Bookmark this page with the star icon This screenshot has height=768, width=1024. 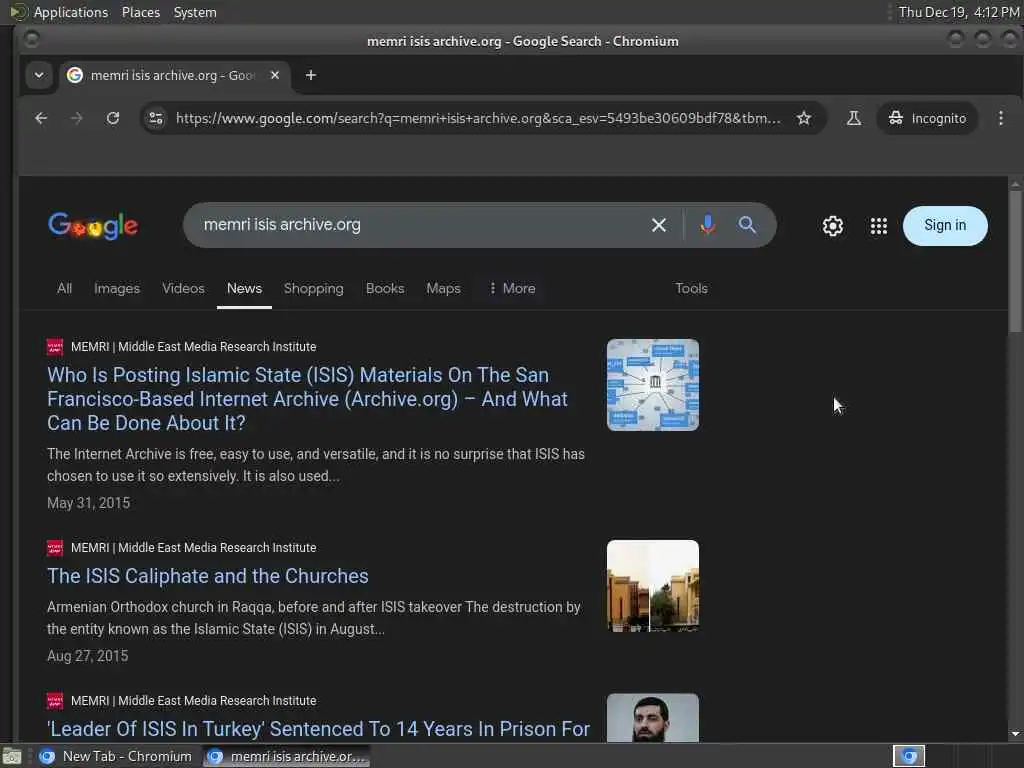tap(804, 118)
